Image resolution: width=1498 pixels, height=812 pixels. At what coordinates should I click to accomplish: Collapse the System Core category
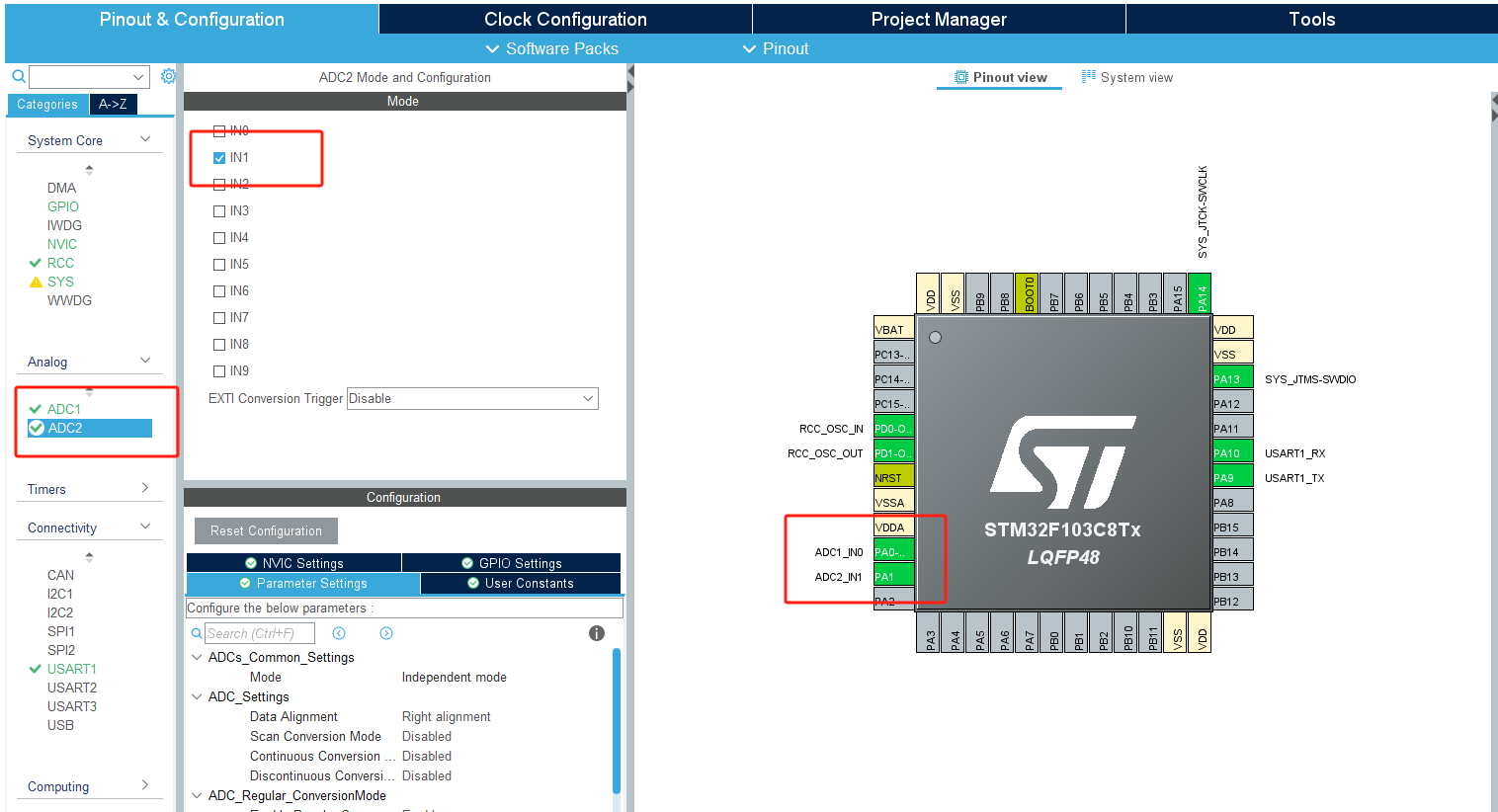145,139
